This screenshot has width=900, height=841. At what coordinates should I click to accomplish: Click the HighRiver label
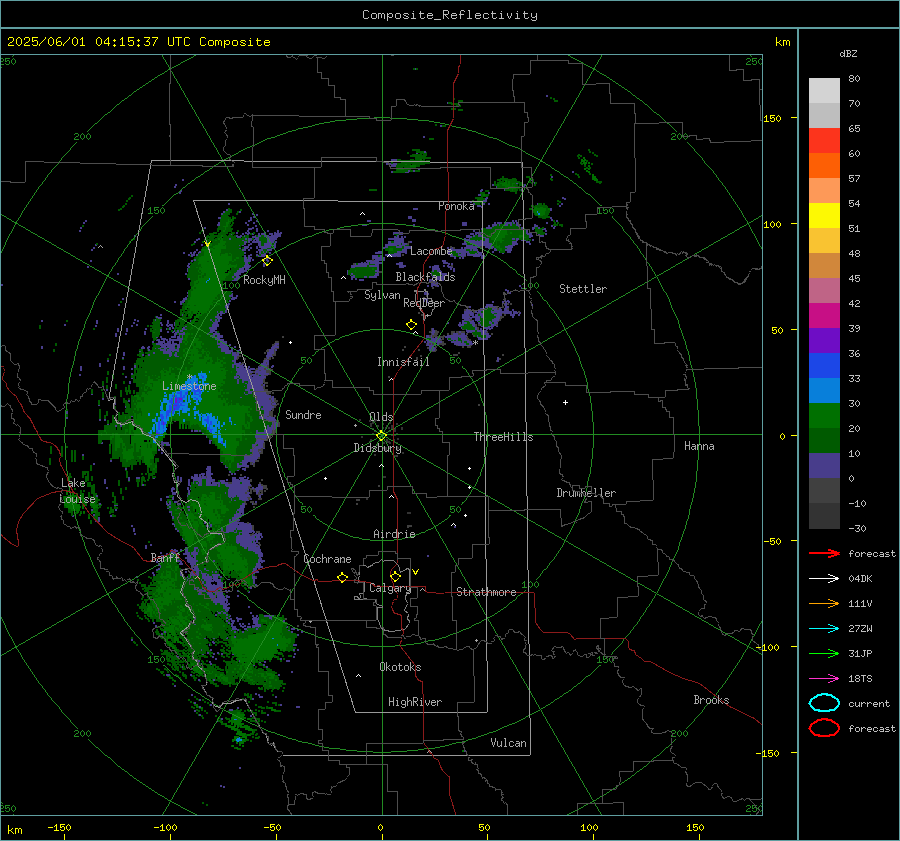click(x=414, y=702)
